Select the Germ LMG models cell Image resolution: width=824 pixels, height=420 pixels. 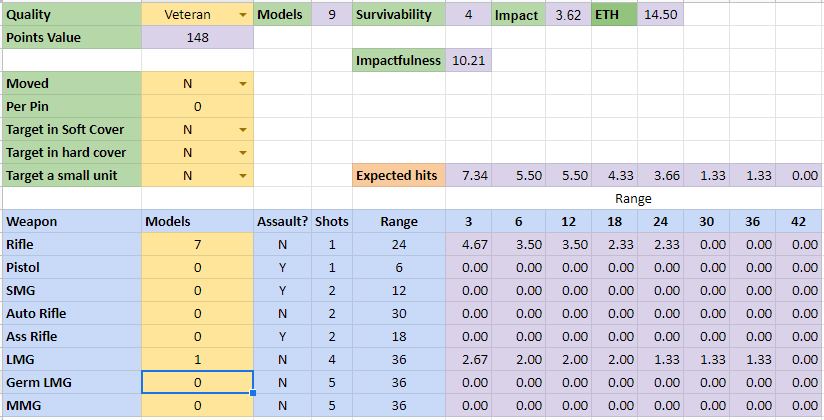pos(197,382)
